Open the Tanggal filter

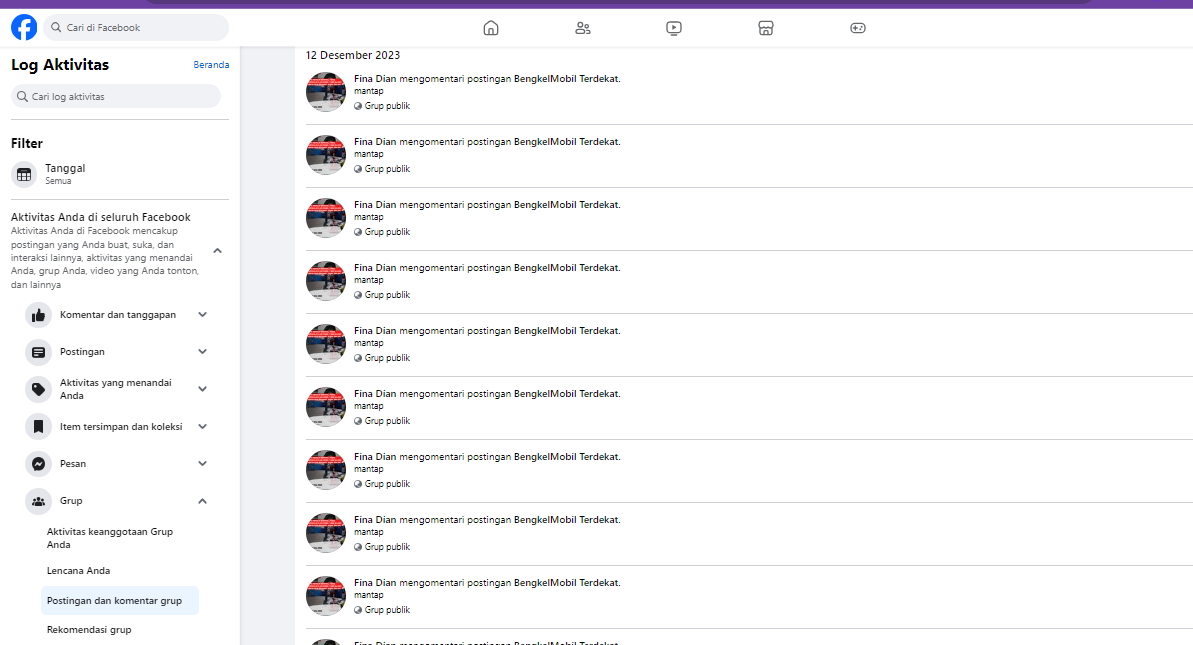pyautogui.click(x=119, y=174)
